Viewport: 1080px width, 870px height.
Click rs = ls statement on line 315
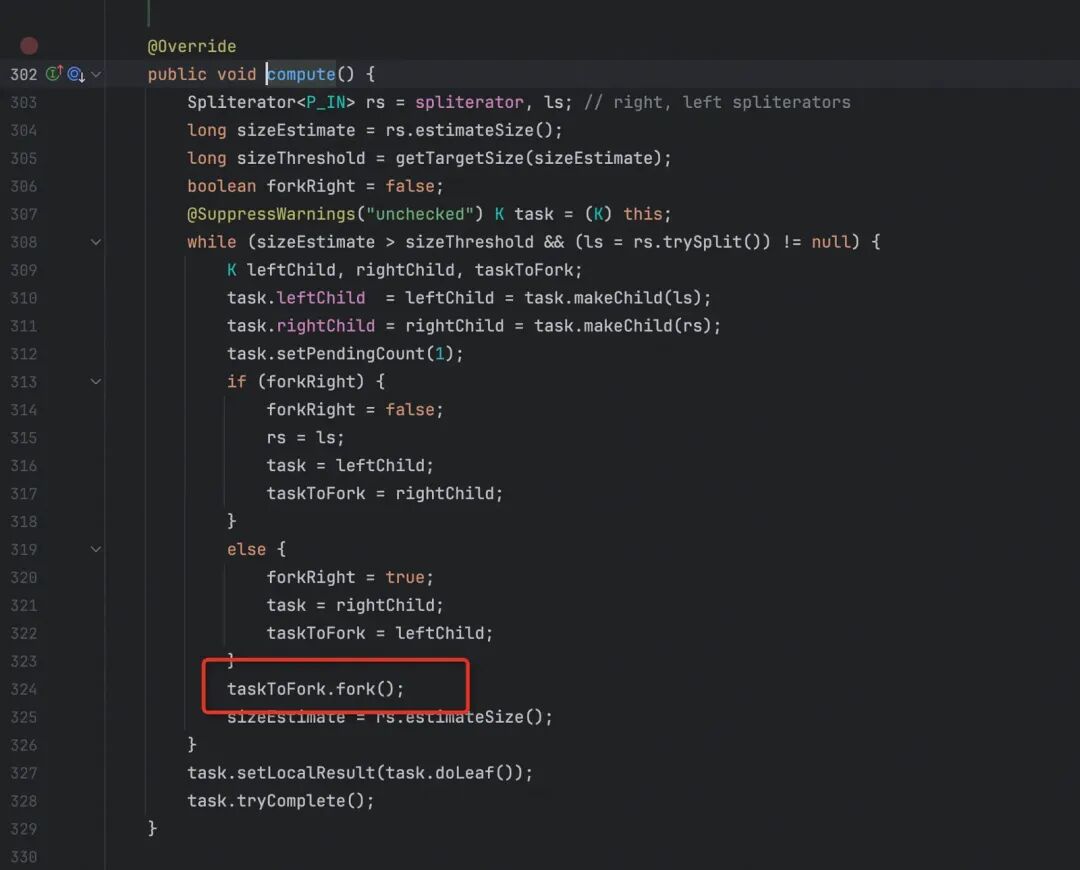tap(305, 438)
